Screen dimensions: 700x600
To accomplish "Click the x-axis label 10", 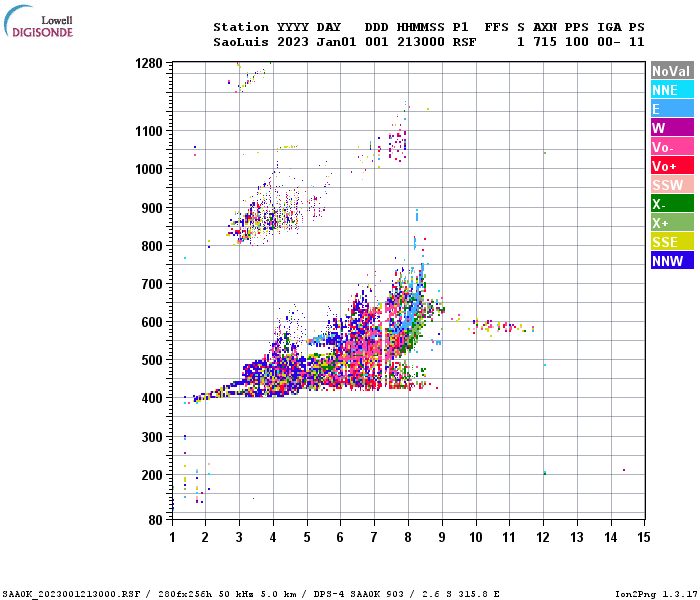I will tap(476, 537).
